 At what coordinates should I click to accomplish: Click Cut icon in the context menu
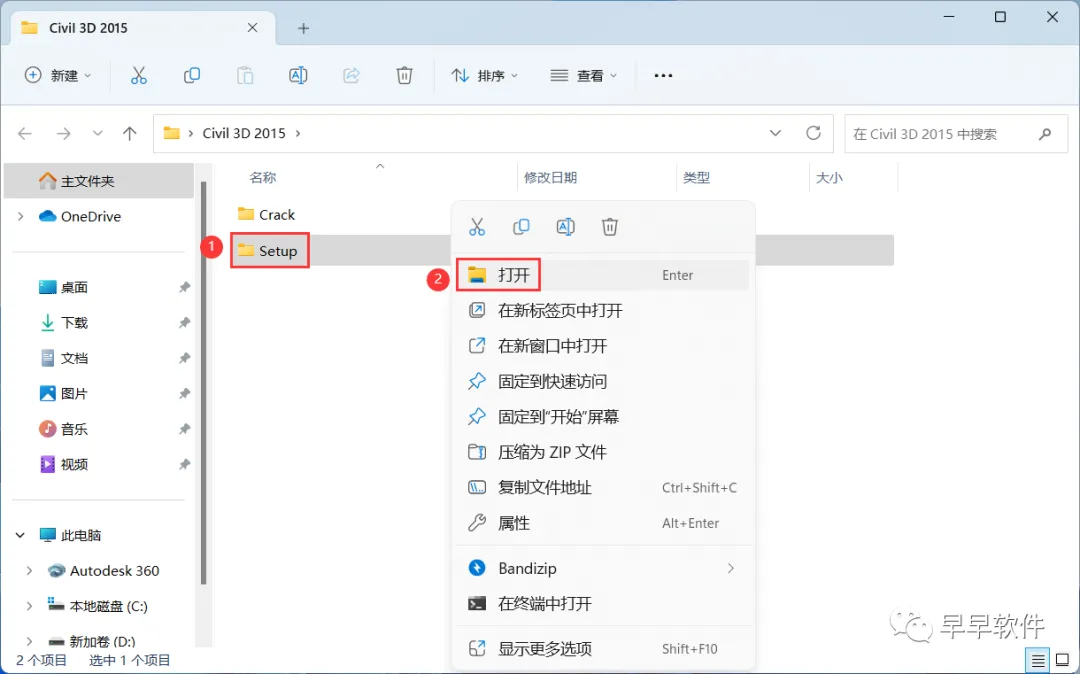point(477,227)
